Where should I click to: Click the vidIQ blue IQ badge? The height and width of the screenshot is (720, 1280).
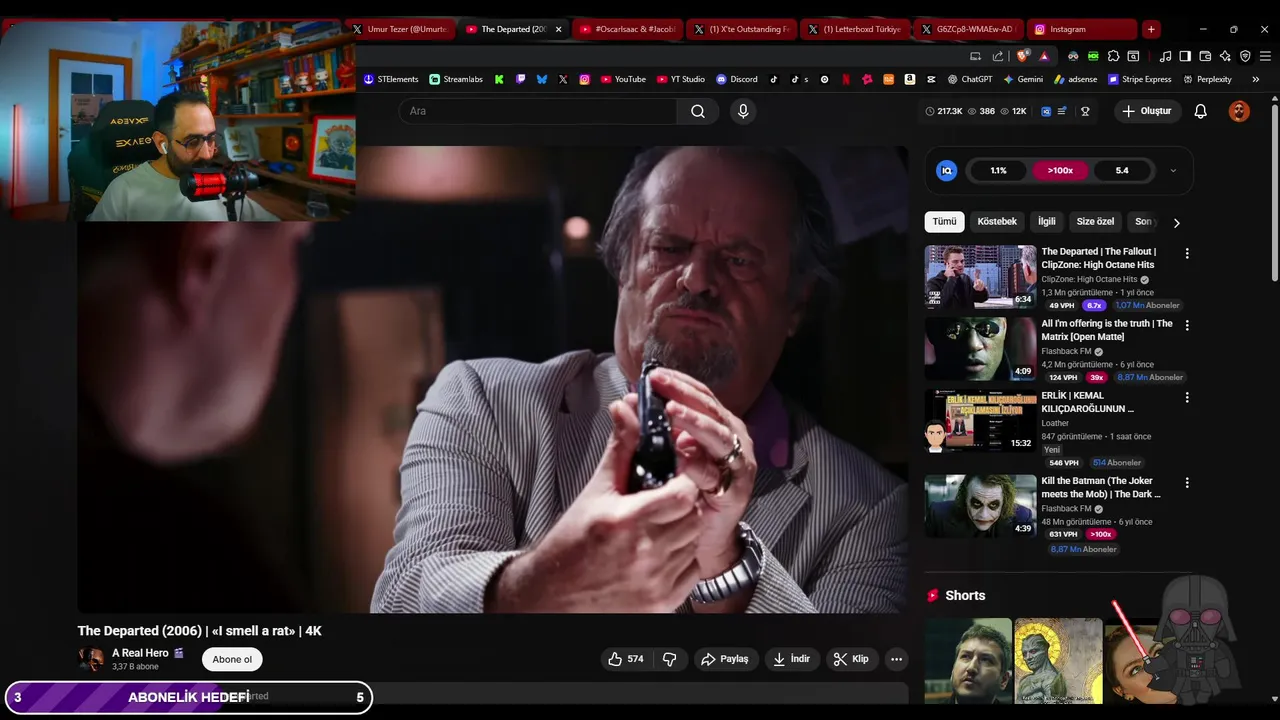click(x=946, y=171)
